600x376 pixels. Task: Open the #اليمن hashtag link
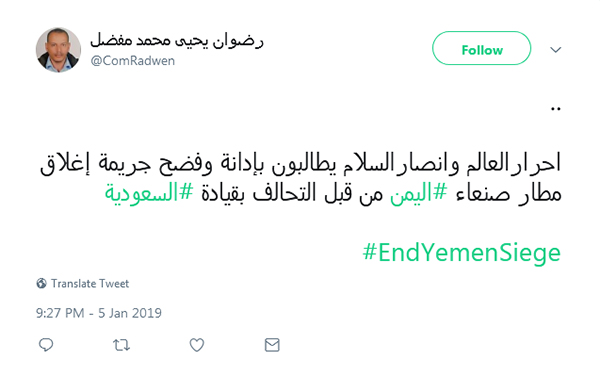(418, 192)
